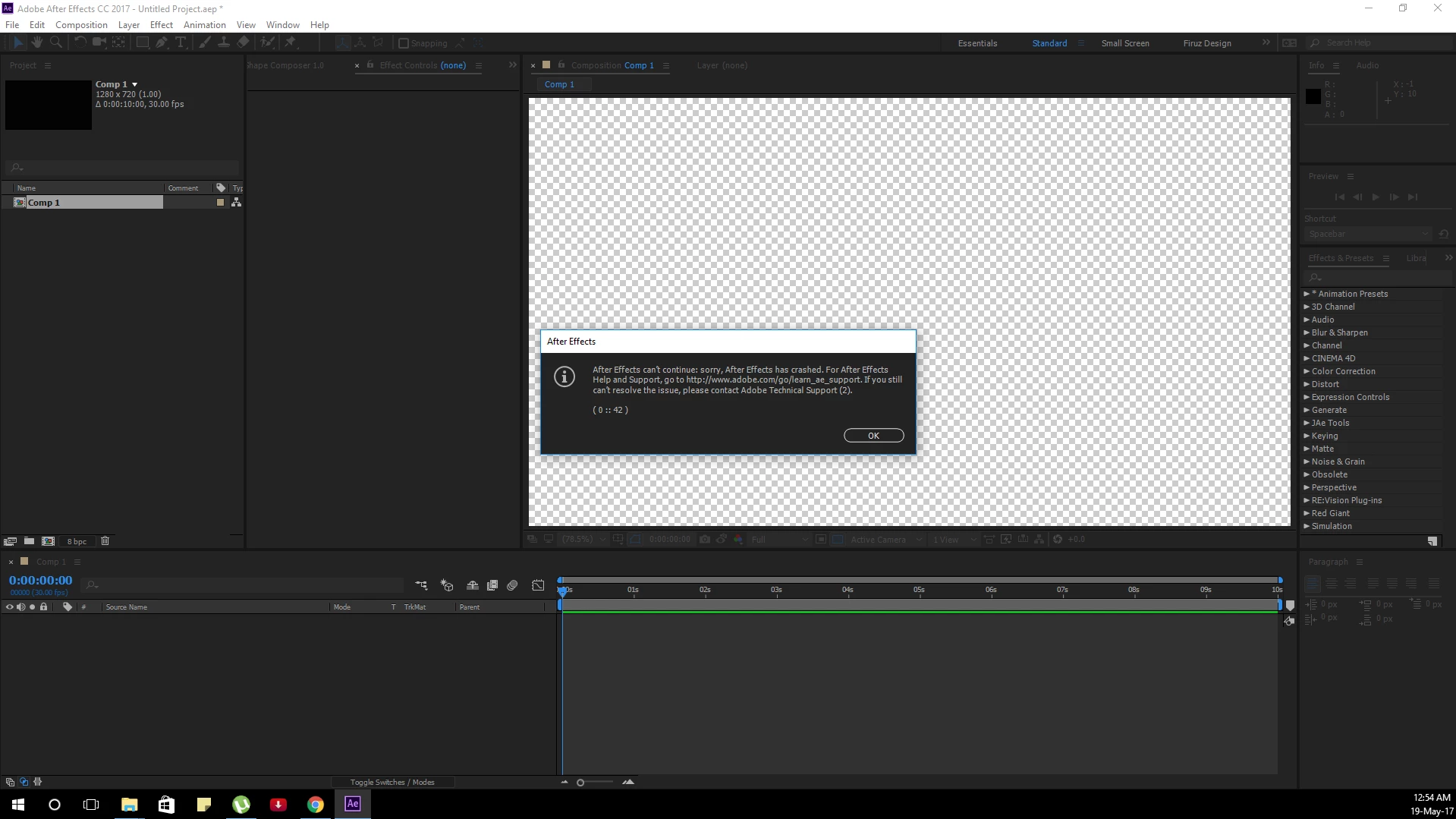This screenshot has width=1456, height=819.
Task: Create a new folder in Project panel
Action: point(29,541)
